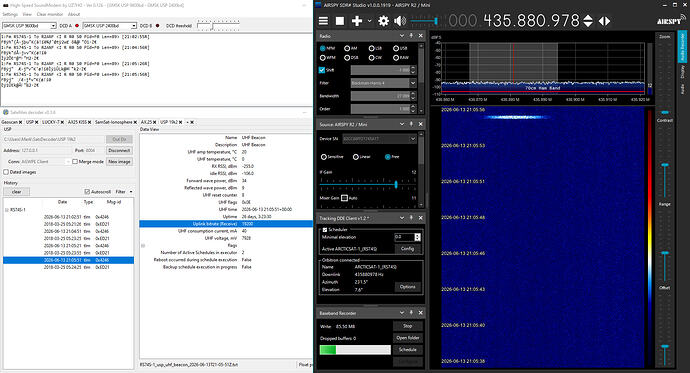
Task: Open the Device SN dropdown
Action: [x=413, y=139]
